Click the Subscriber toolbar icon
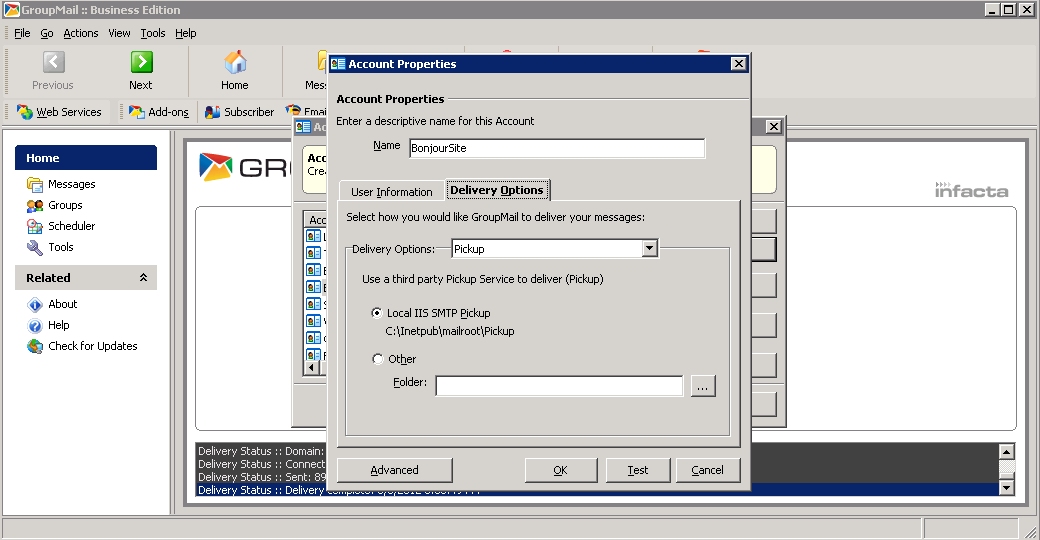Screen dimensions: 1040x540 240,112
